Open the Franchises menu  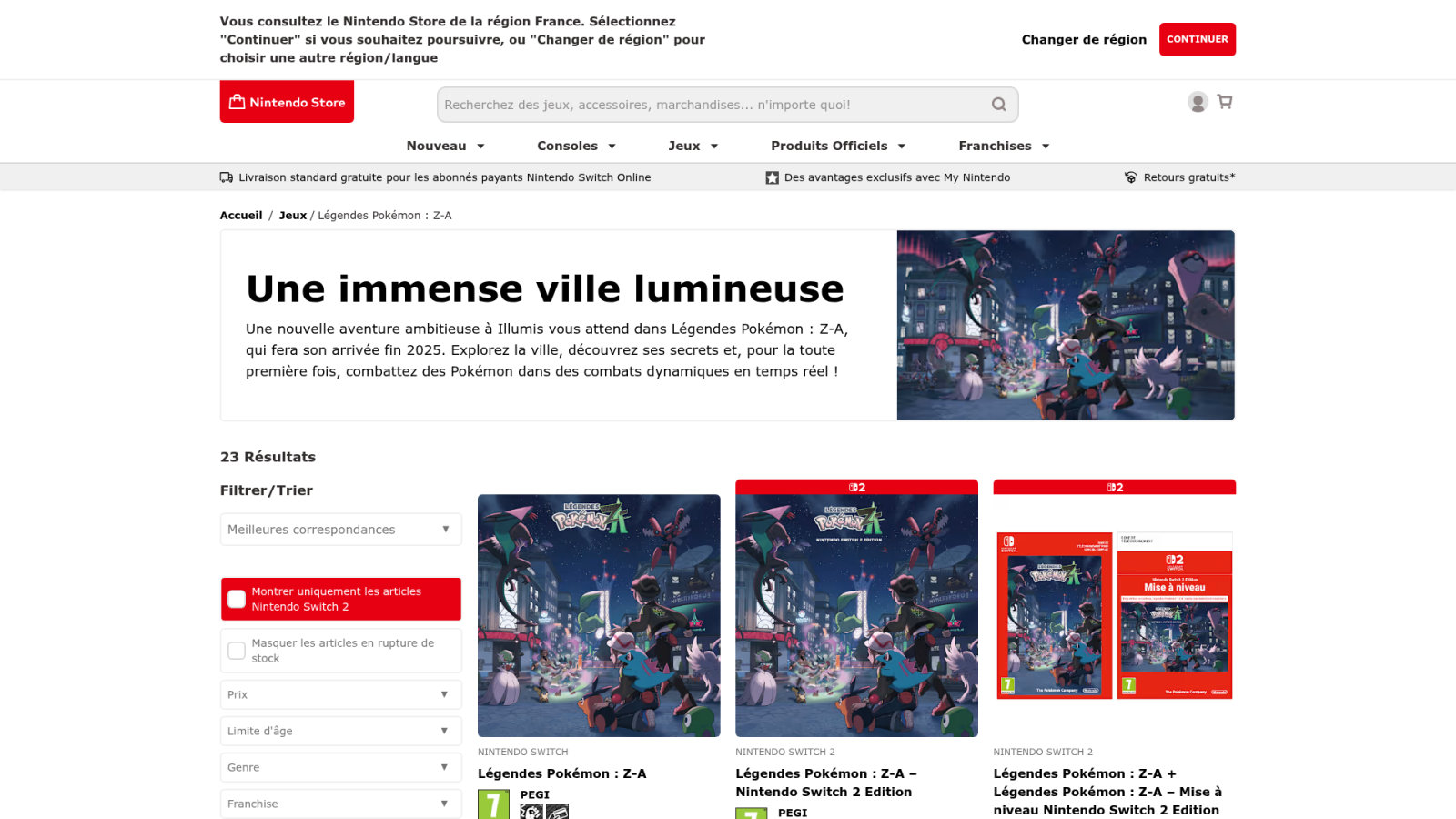(1005, 146)
